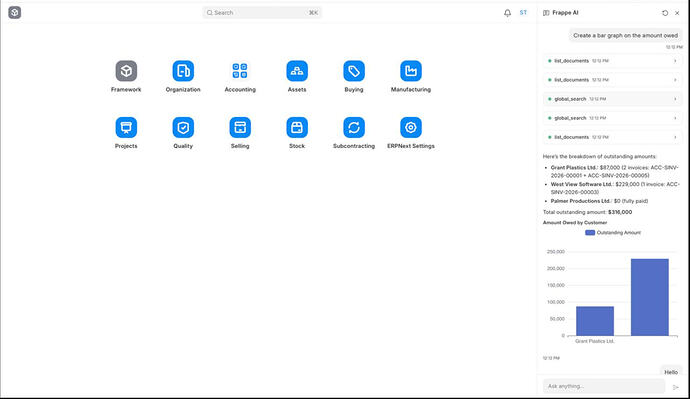
Task: Open the Organization workspace
Action: [183, 71]
